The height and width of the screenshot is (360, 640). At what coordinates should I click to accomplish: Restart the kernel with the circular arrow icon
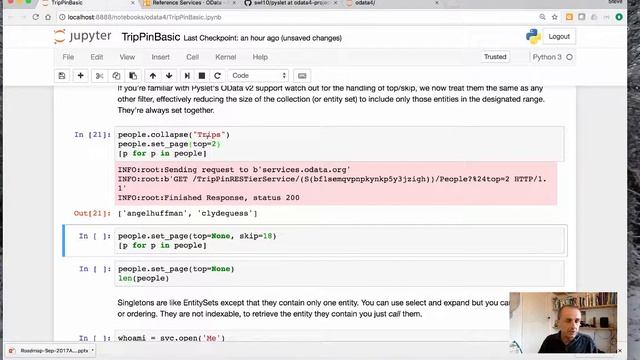pyautogui.click(x=217, y=76)
